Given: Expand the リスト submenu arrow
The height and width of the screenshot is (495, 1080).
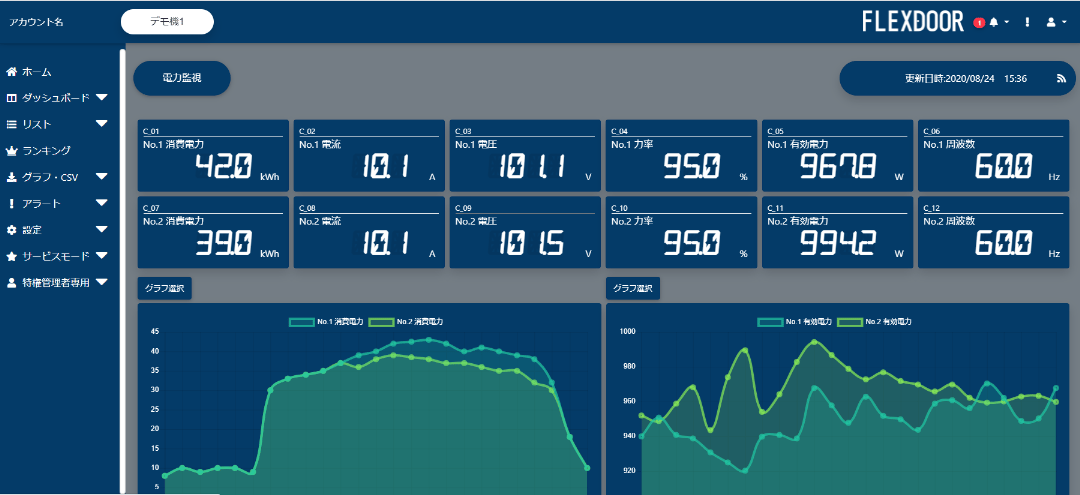Looking at the screenshot, I should (102, 124).
